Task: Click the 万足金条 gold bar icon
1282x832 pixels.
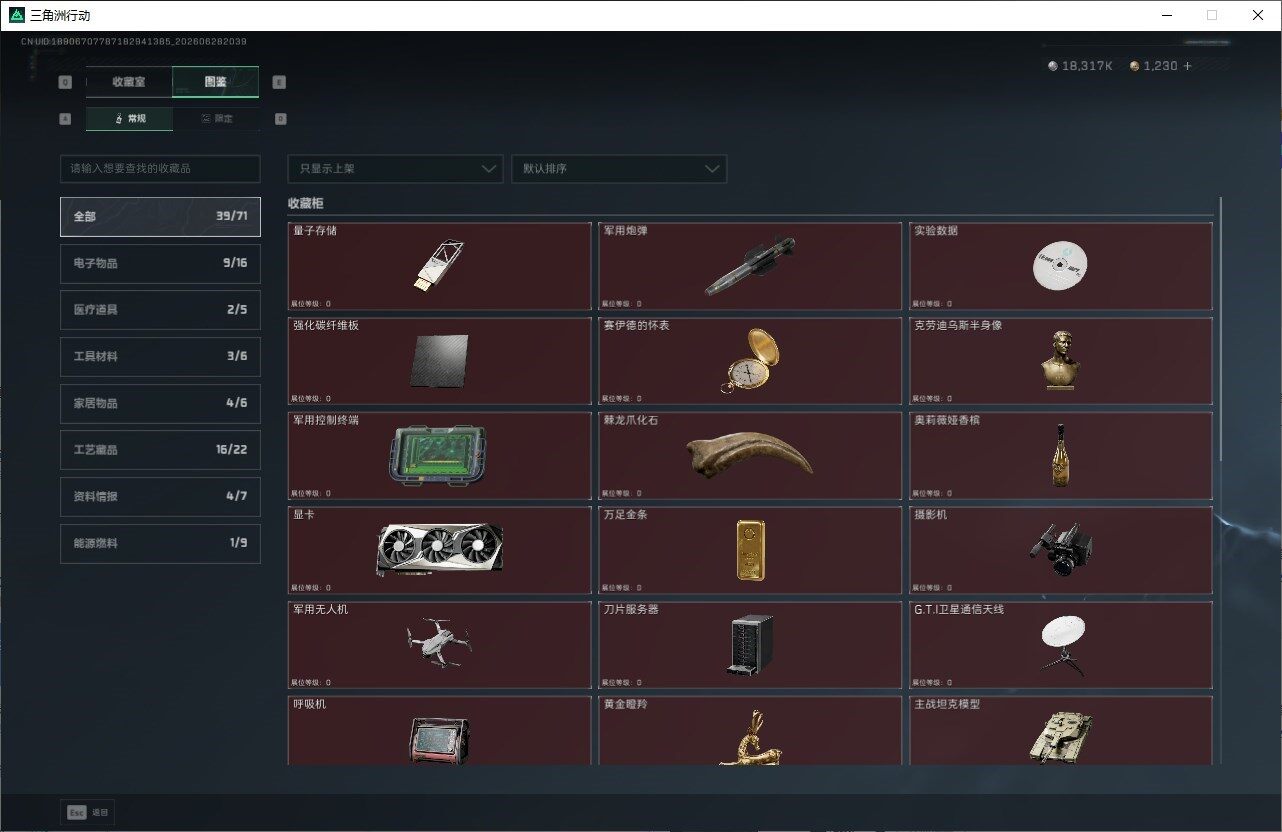Action: click(750, 550)
